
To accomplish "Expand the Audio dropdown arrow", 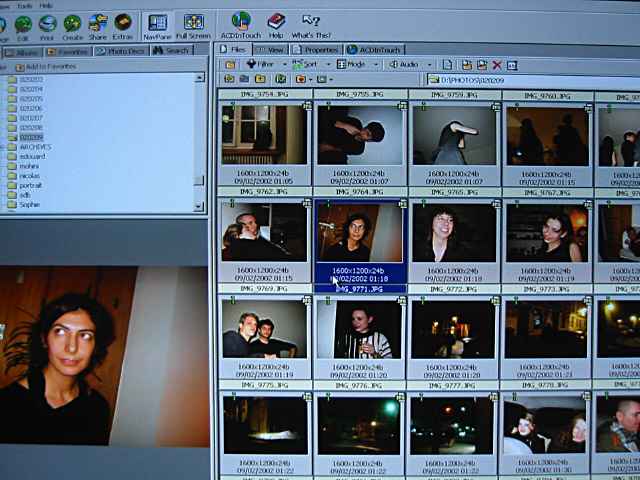I will [429, 64].
